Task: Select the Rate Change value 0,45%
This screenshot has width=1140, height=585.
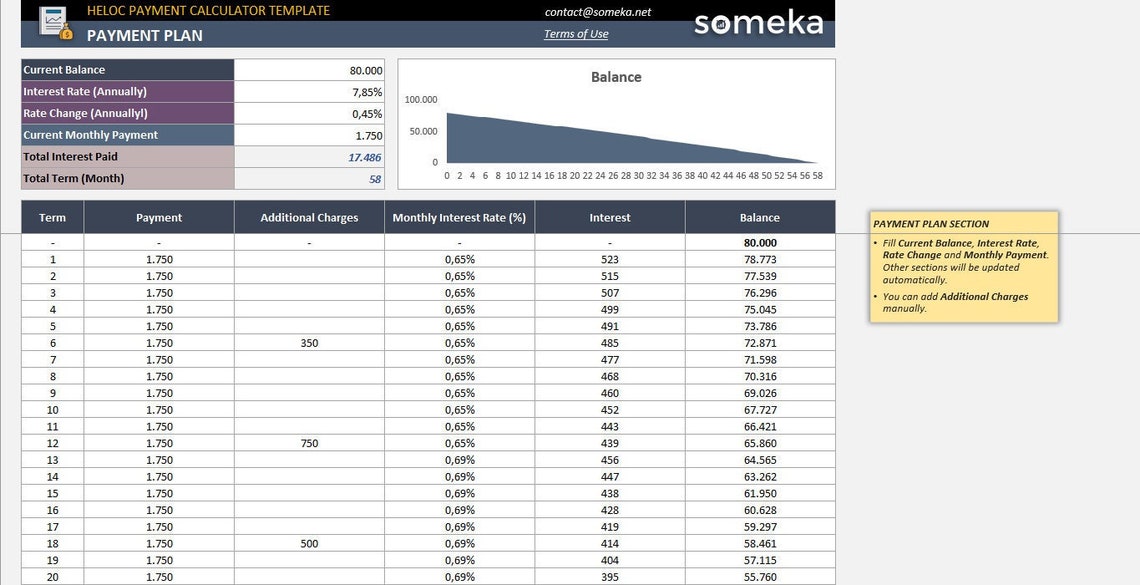Action: point(309,113)
